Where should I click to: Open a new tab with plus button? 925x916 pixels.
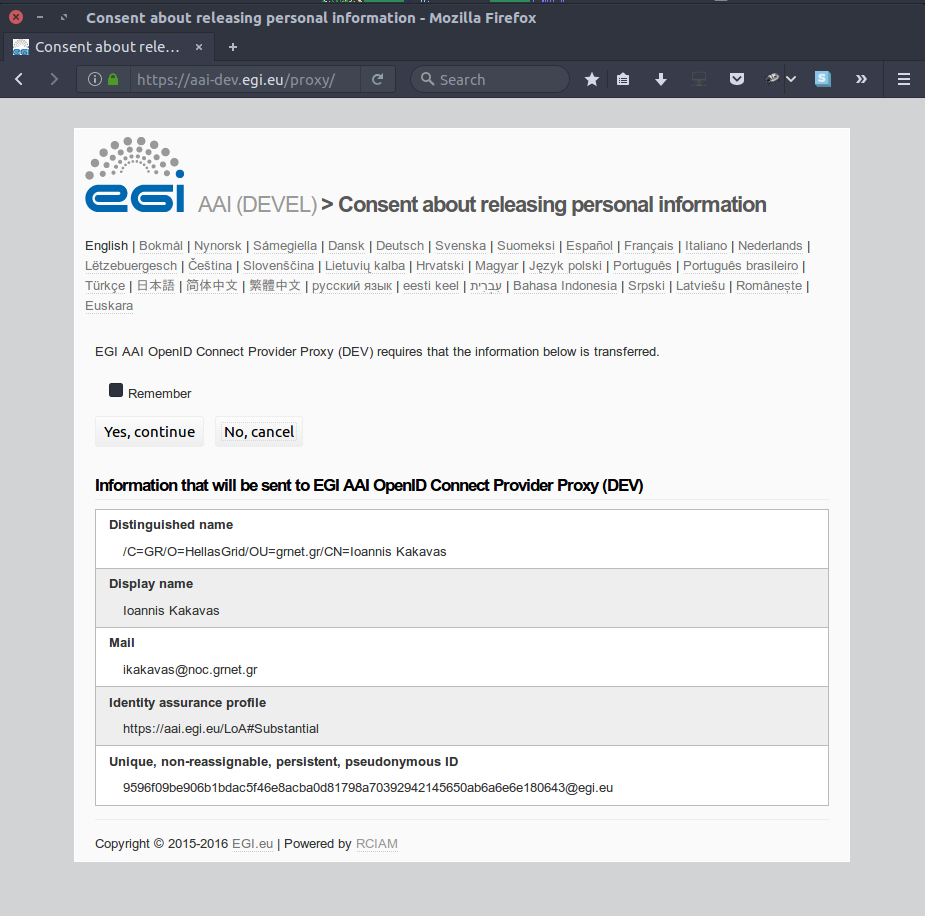[x=233, y=47]
